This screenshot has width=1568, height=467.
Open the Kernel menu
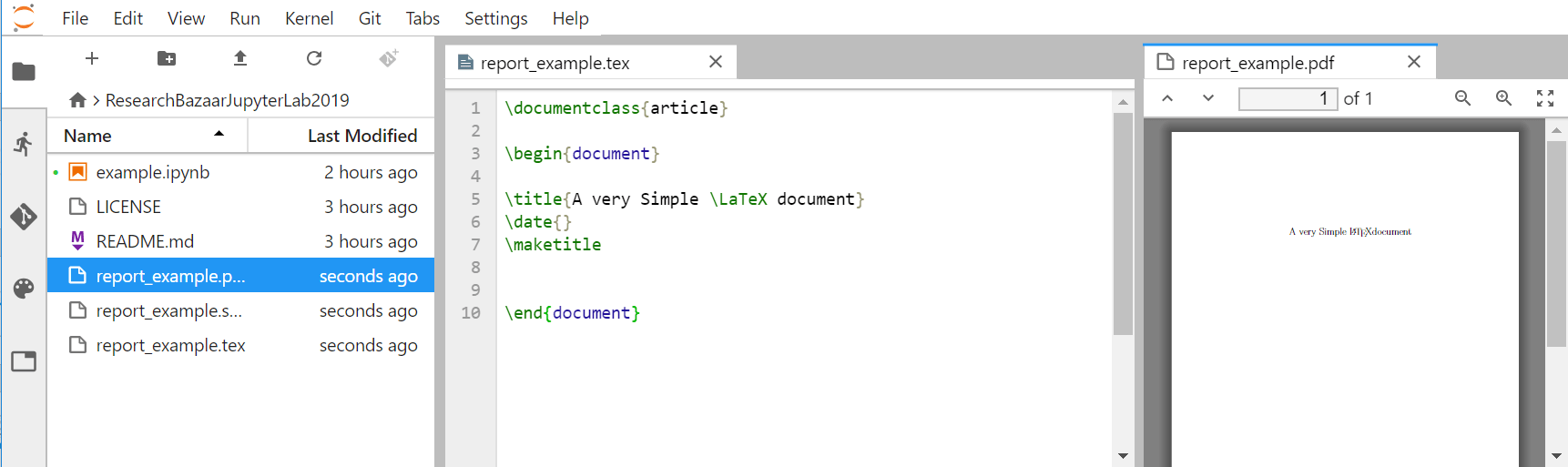pos(309,18)
